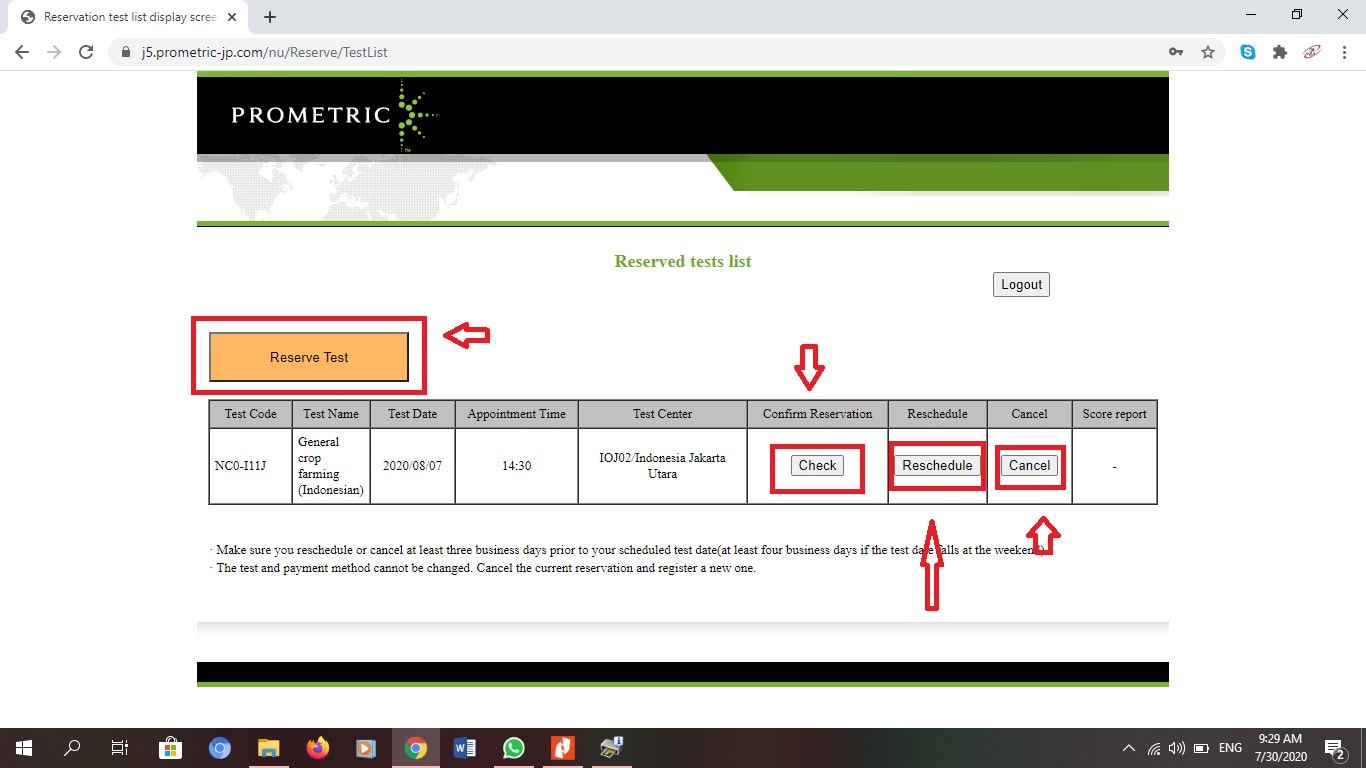
Task: Click the orange Reserve Test button
Action: point(309,357)
